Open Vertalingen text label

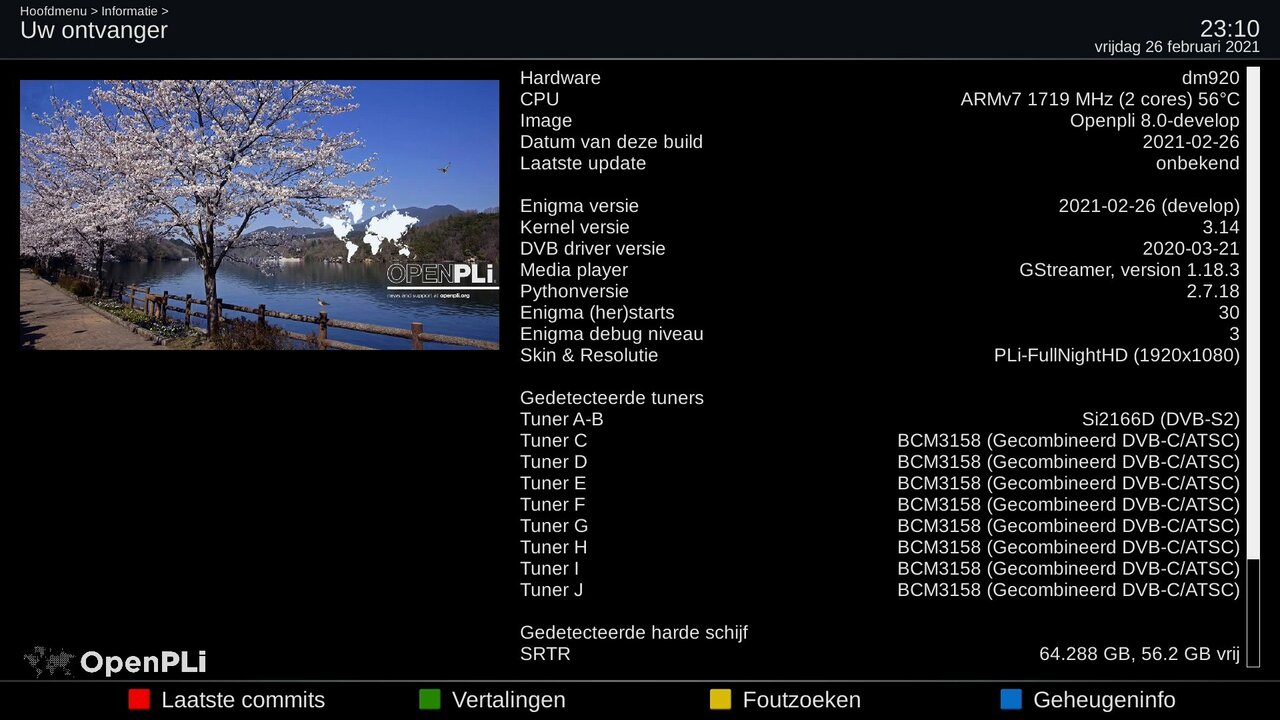tap(508, 700)
